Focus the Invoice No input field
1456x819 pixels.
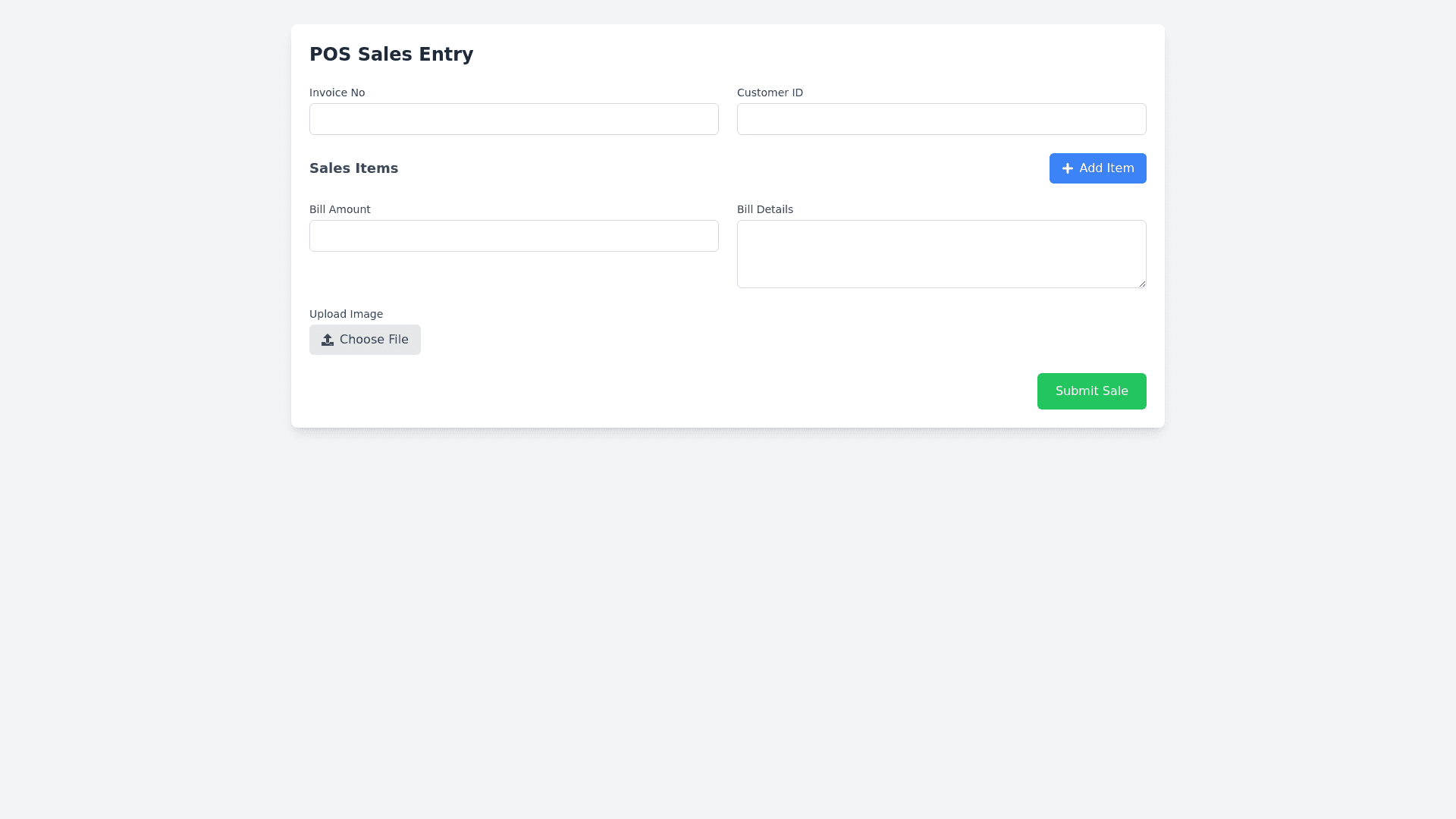coord(513,119)
